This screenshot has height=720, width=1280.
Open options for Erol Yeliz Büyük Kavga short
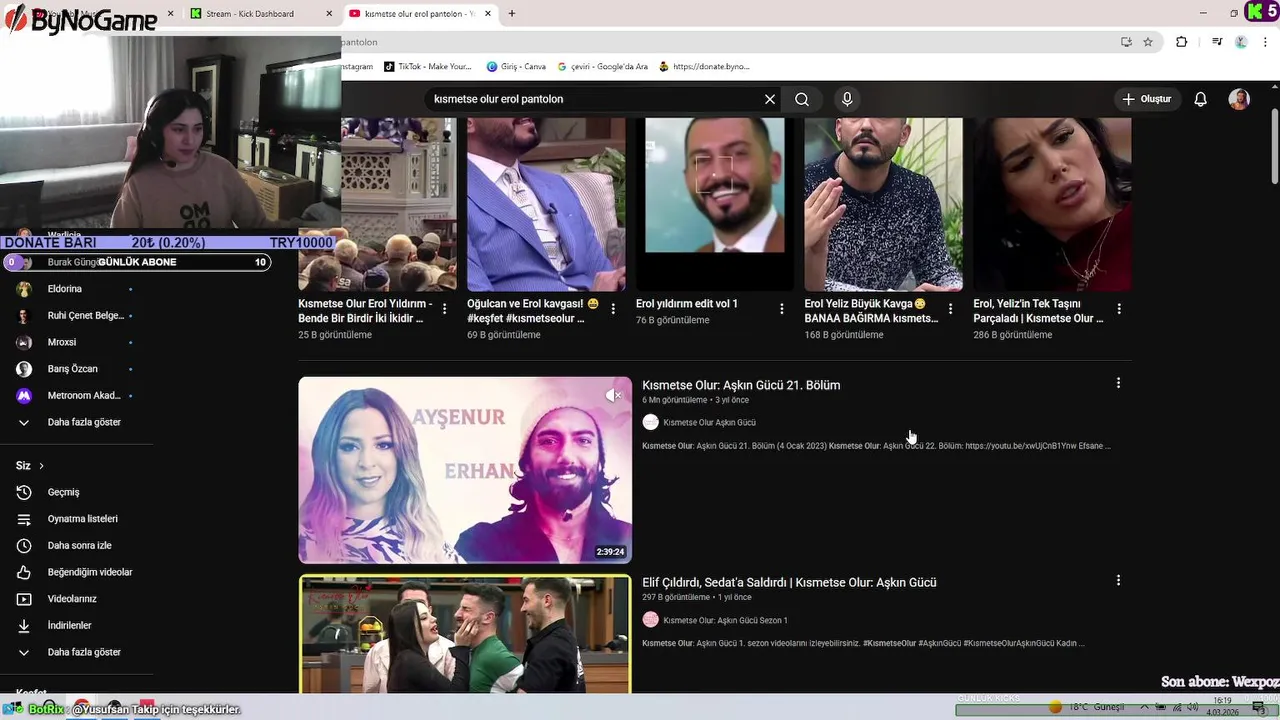tap(950, 309)
